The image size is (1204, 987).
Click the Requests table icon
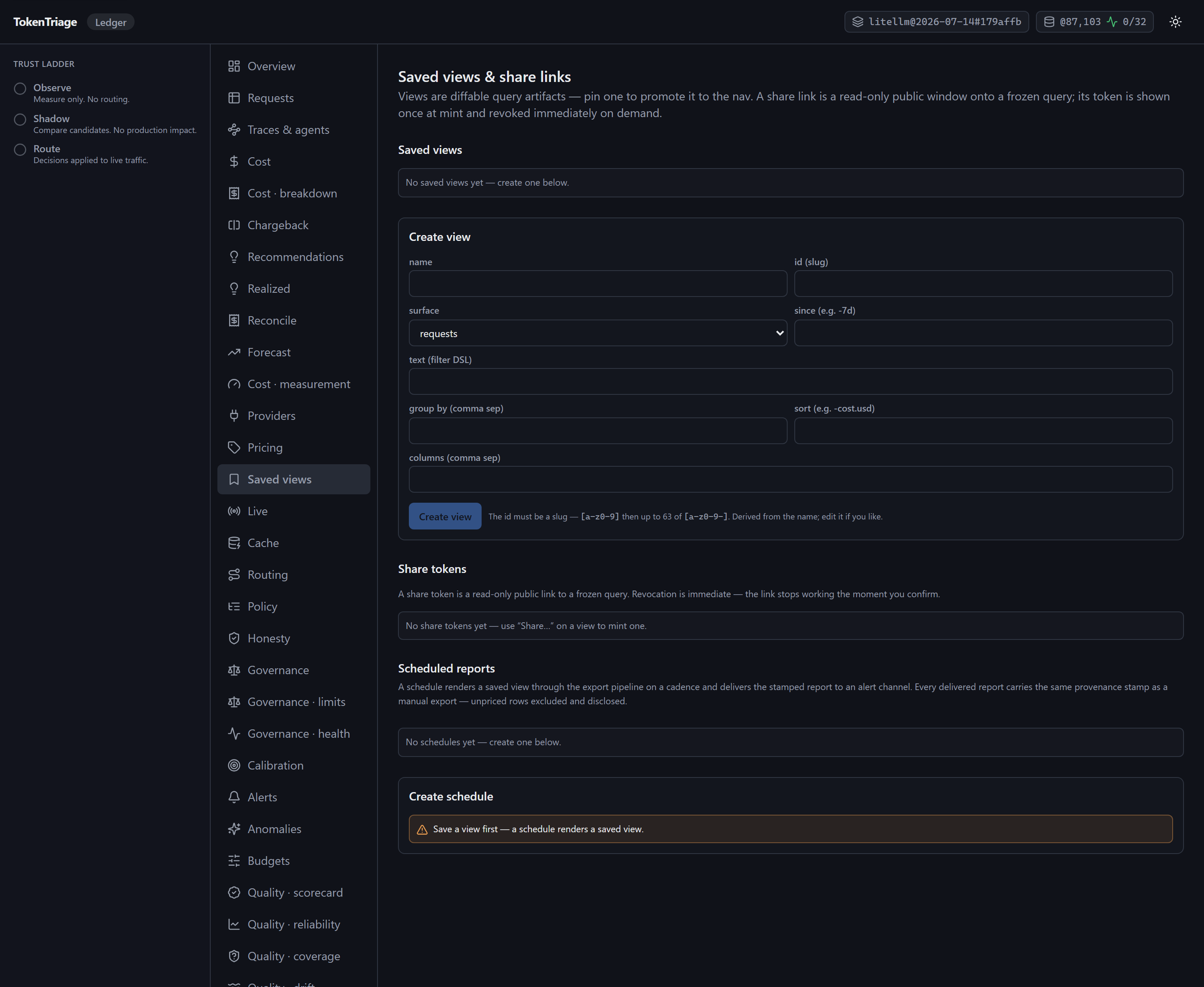pos(234,98)
